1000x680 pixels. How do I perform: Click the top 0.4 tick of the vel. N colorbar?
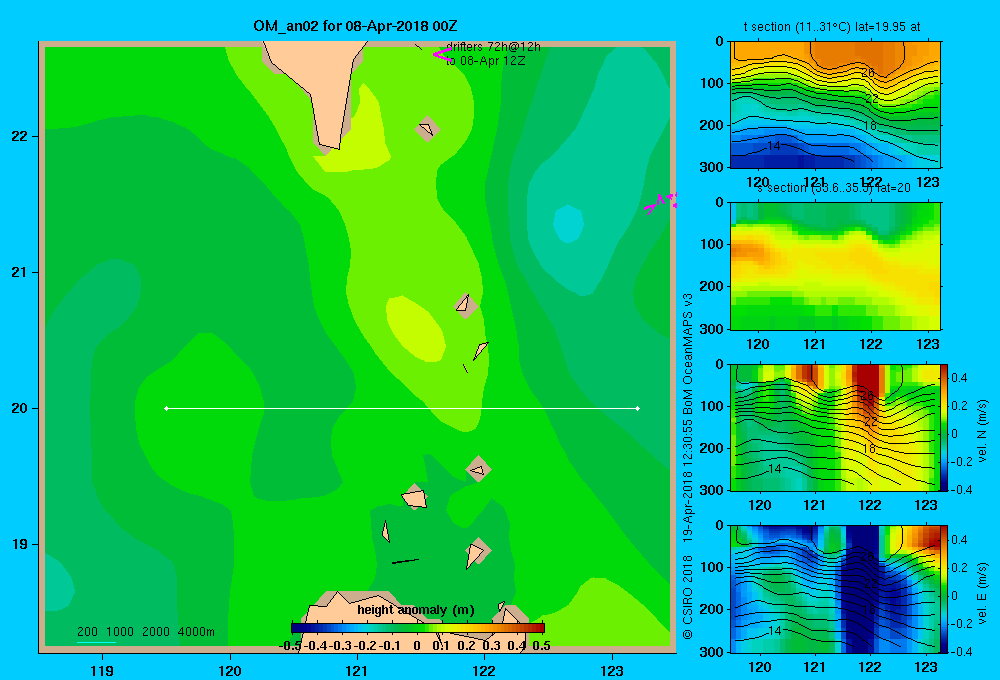959,378
